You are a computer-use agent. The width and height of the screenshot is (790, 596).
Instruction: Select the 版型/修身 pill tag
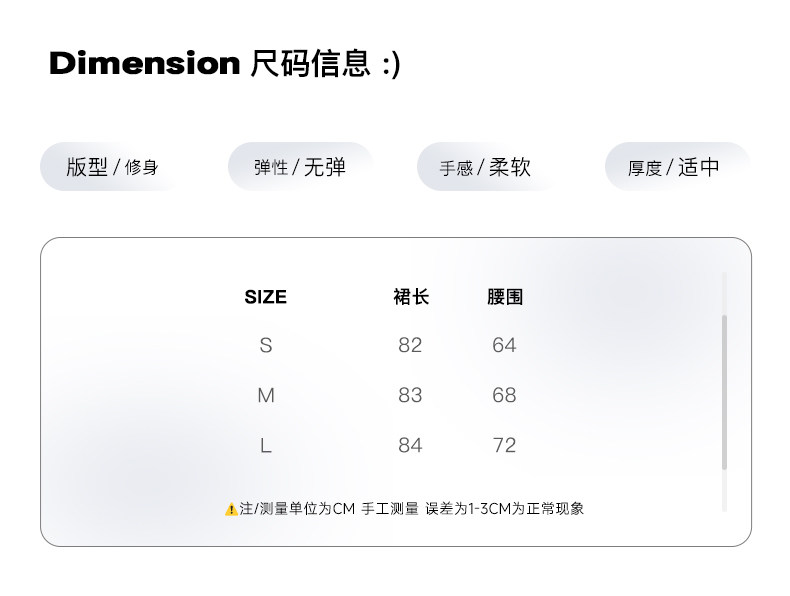tap(111, 167)
